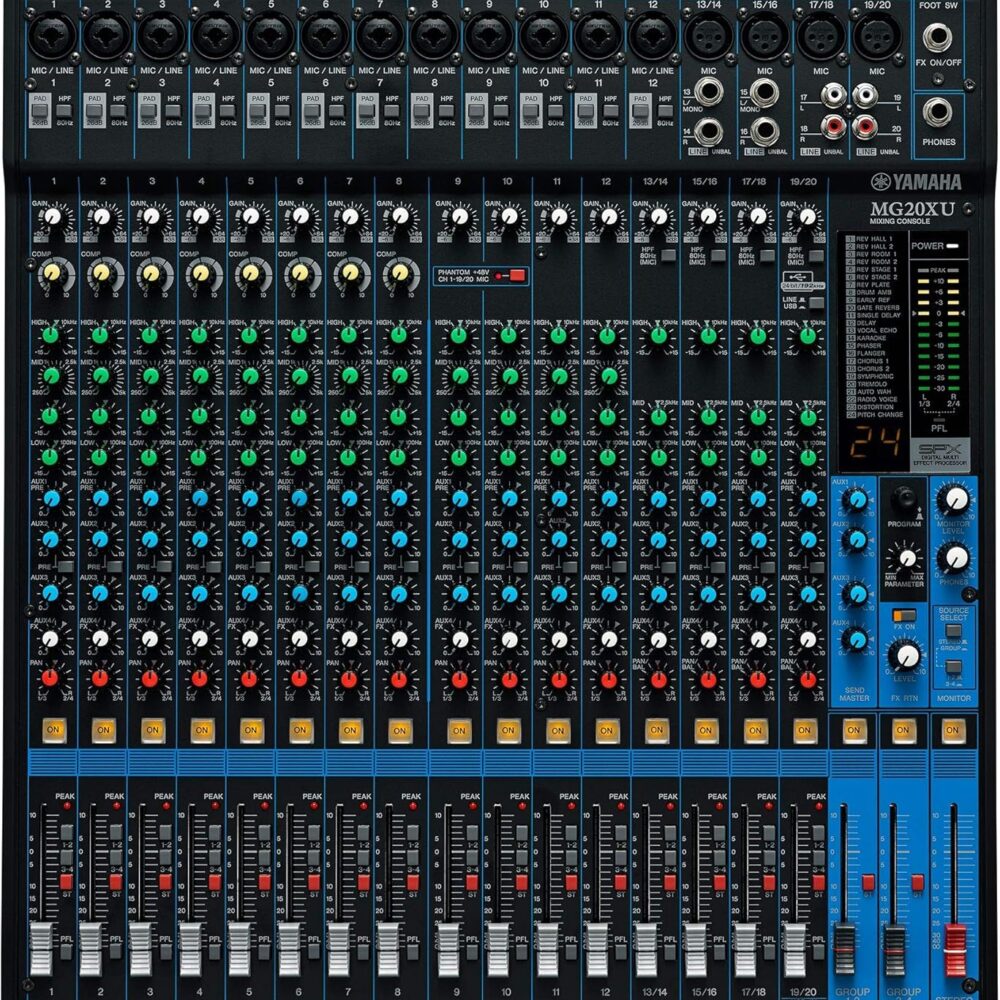Screen dimensions: 1000x1000
Task: Toggle the PAD switch on channel 1
Action: tap(40, 111)
